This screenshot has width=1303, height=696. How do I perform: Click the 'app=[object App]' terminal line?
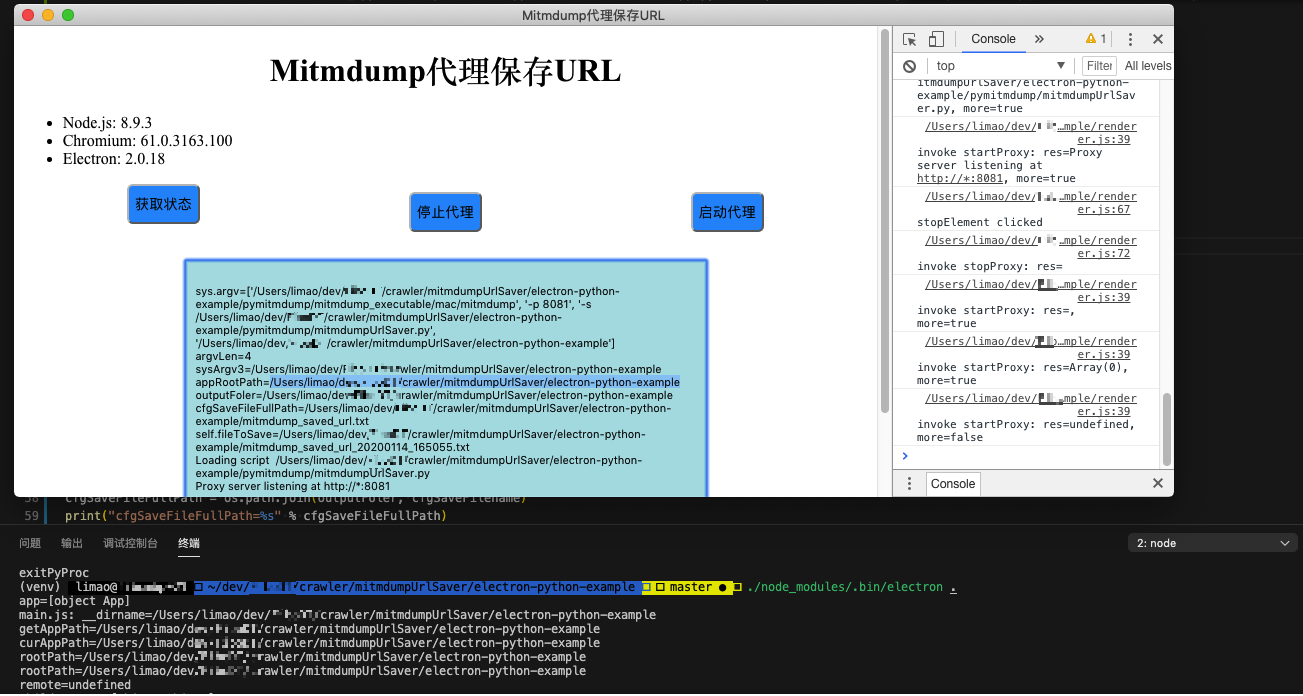pyautogui.click(x=74, y=601)
